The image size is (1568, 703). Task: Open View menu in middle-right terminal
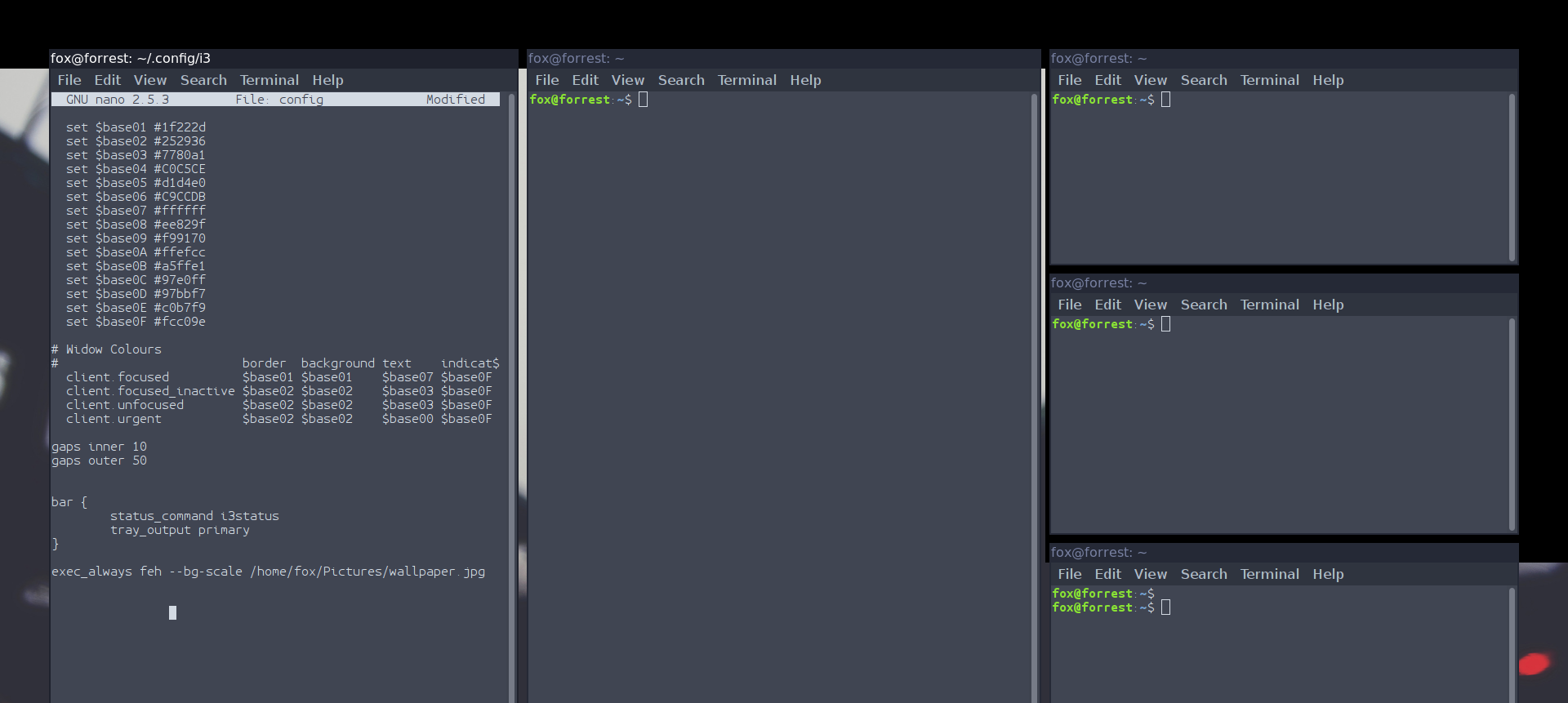(1151, 305)
